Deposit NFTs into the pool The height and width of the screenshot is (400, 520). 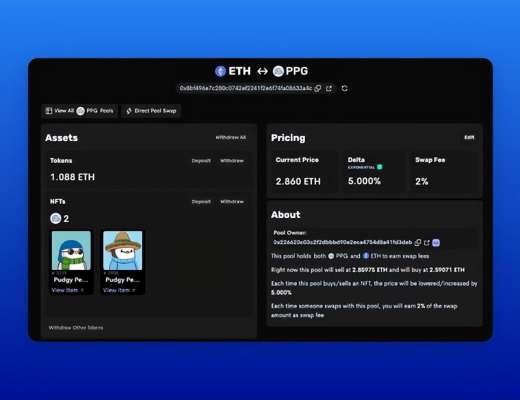pyautogui.click(x=201, y=202)
